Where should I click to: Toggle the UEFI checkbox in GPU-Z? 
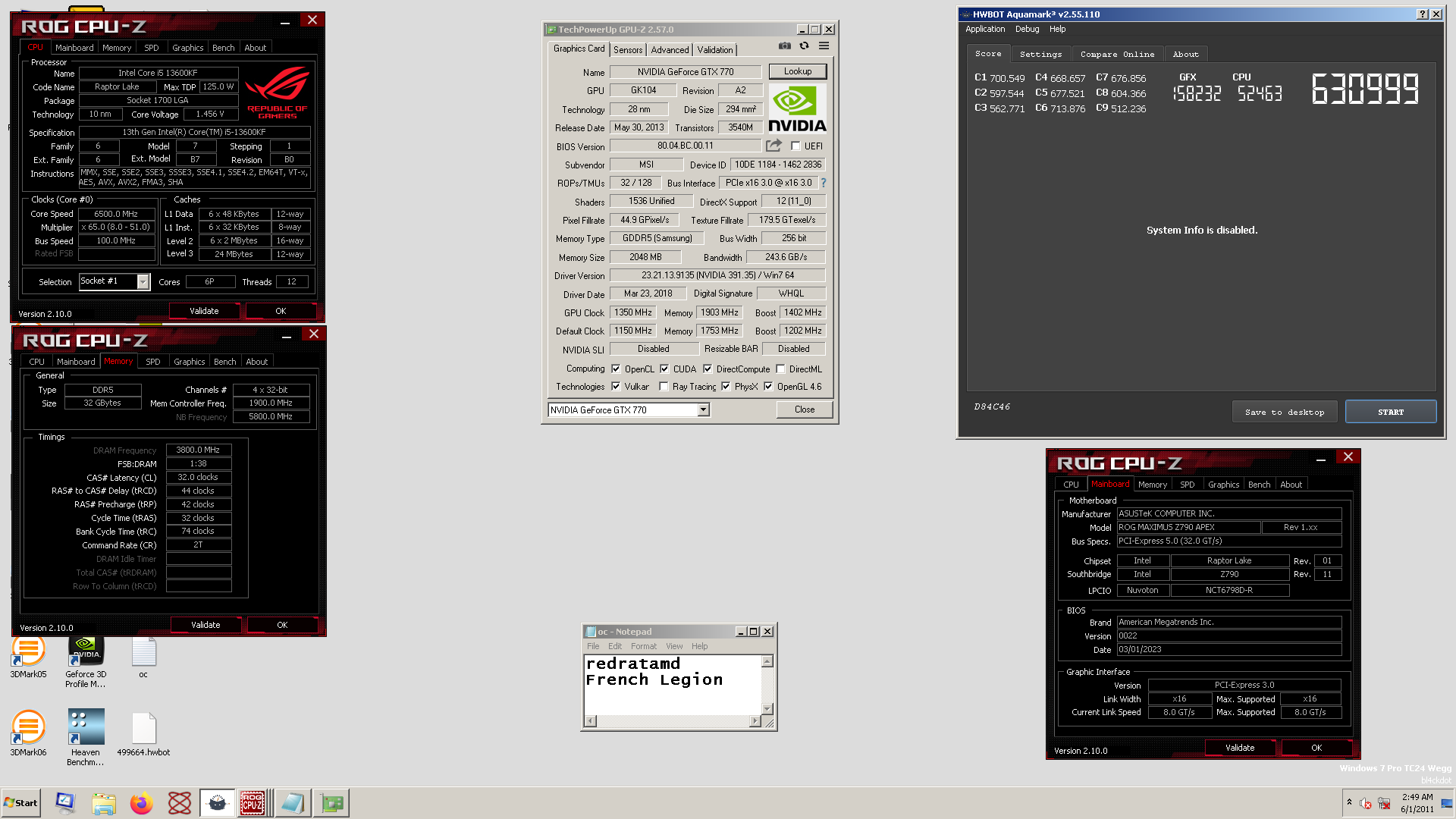(795, 146)
